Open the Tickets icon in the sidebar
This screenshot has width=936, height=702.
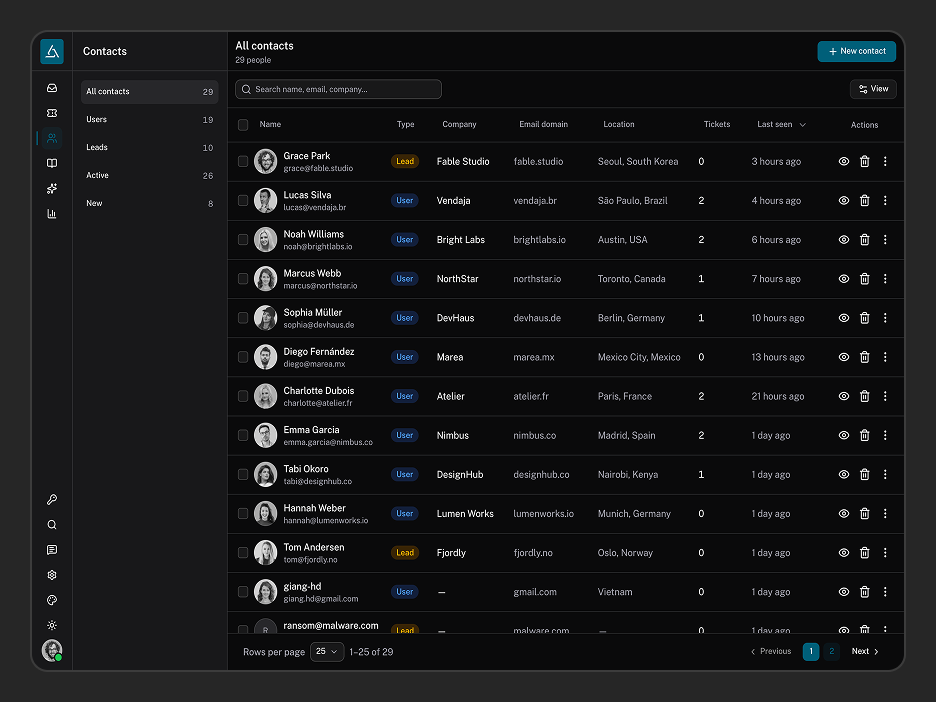52,113
